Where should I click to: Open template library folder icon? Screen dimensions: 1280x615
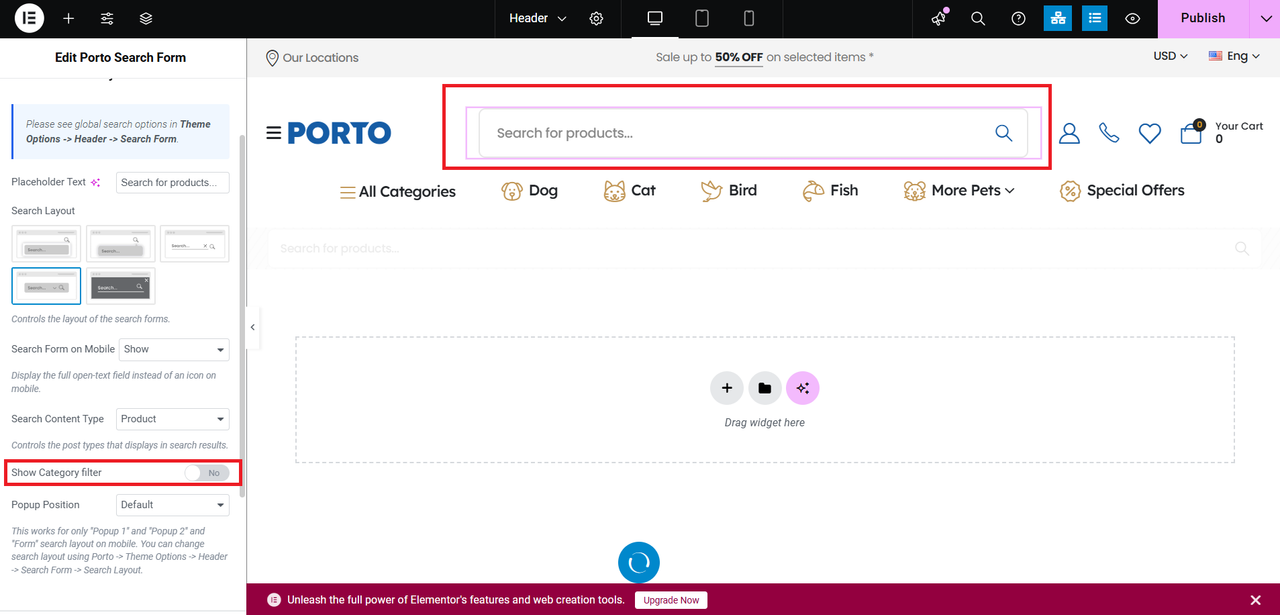coord(765,388)
